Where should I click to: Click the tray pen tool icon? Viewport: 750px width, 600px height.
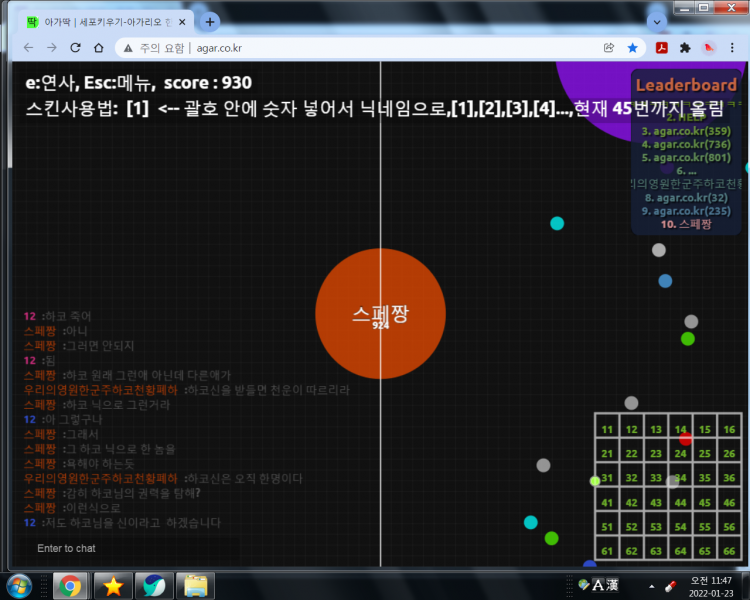(671, 586)
